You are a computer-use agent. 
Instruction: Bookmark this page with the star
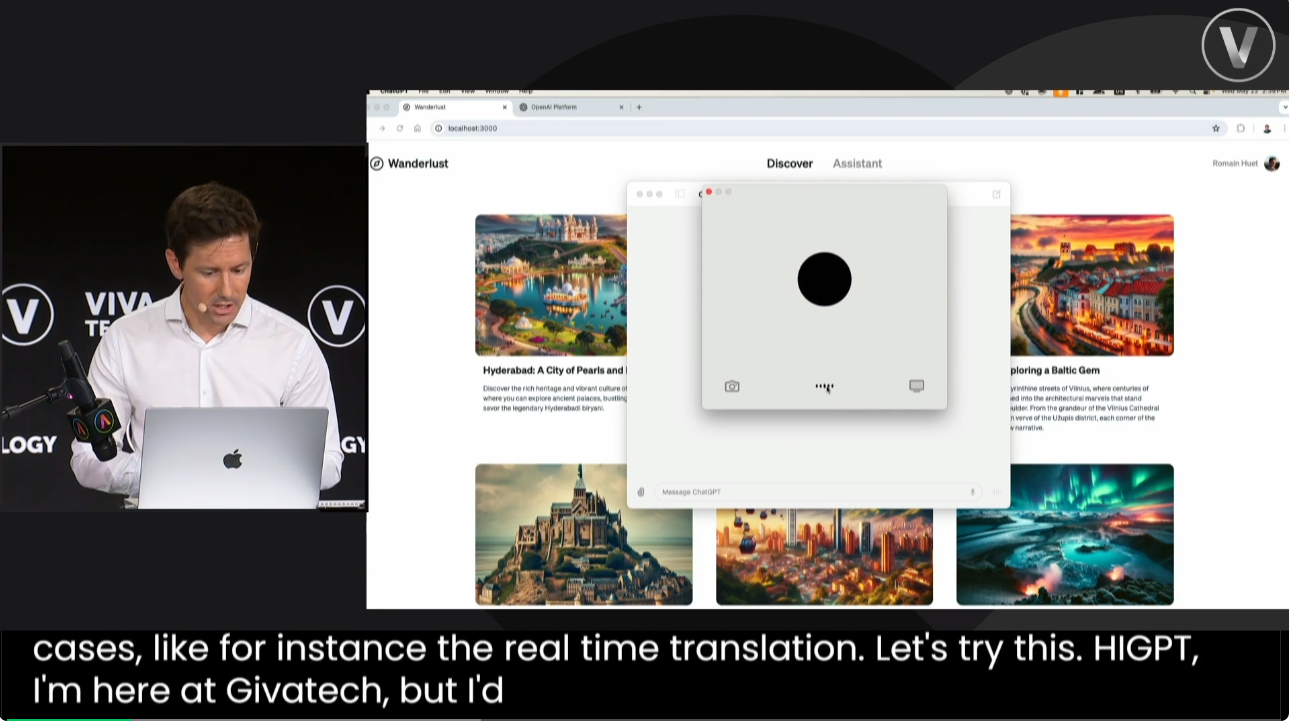1216,128
